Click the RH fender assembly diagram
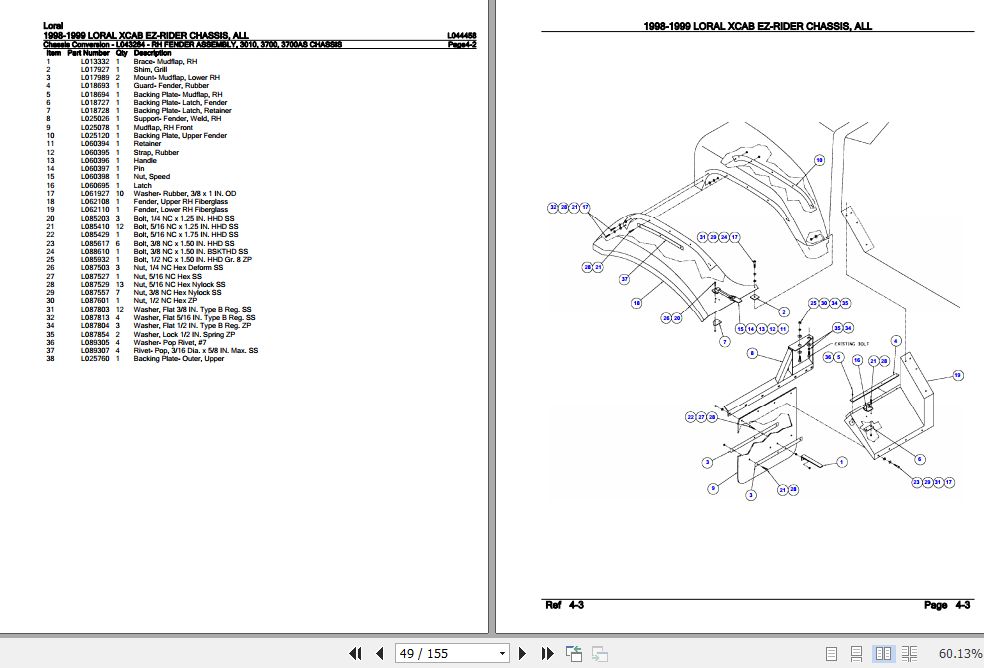Viewport: 984px width, 668px height. pyautogui.click(x=780, y=320)
